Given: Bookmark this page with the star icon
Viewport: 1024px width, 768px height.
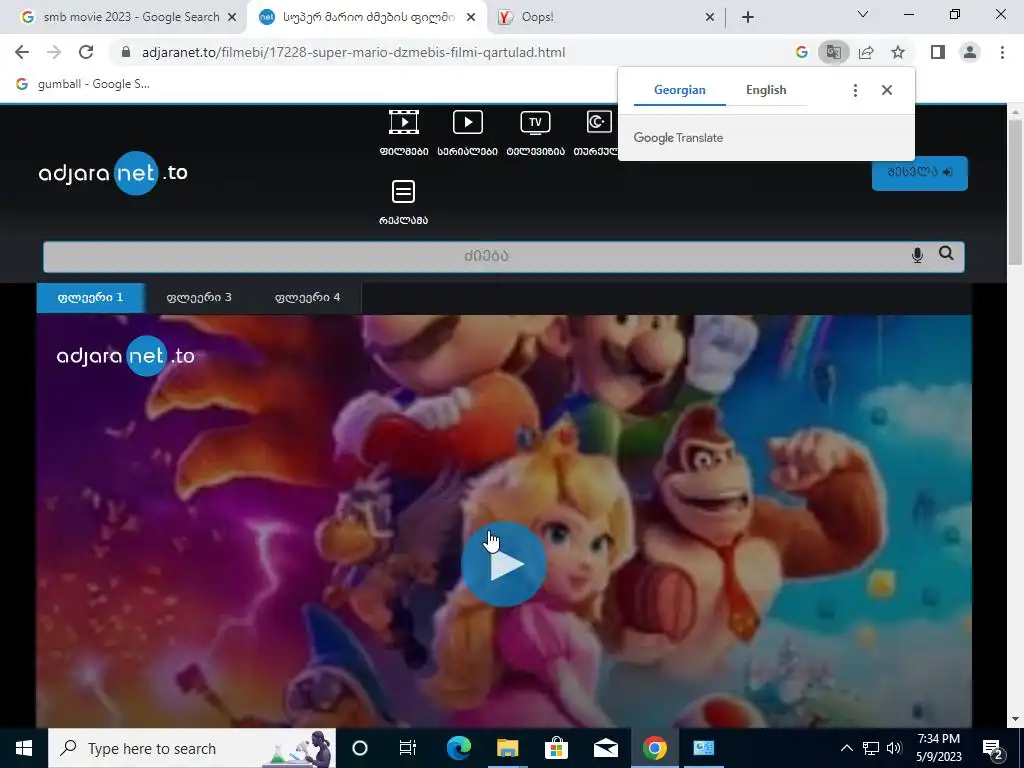Looking at the screenshot, I should point(898,52).
